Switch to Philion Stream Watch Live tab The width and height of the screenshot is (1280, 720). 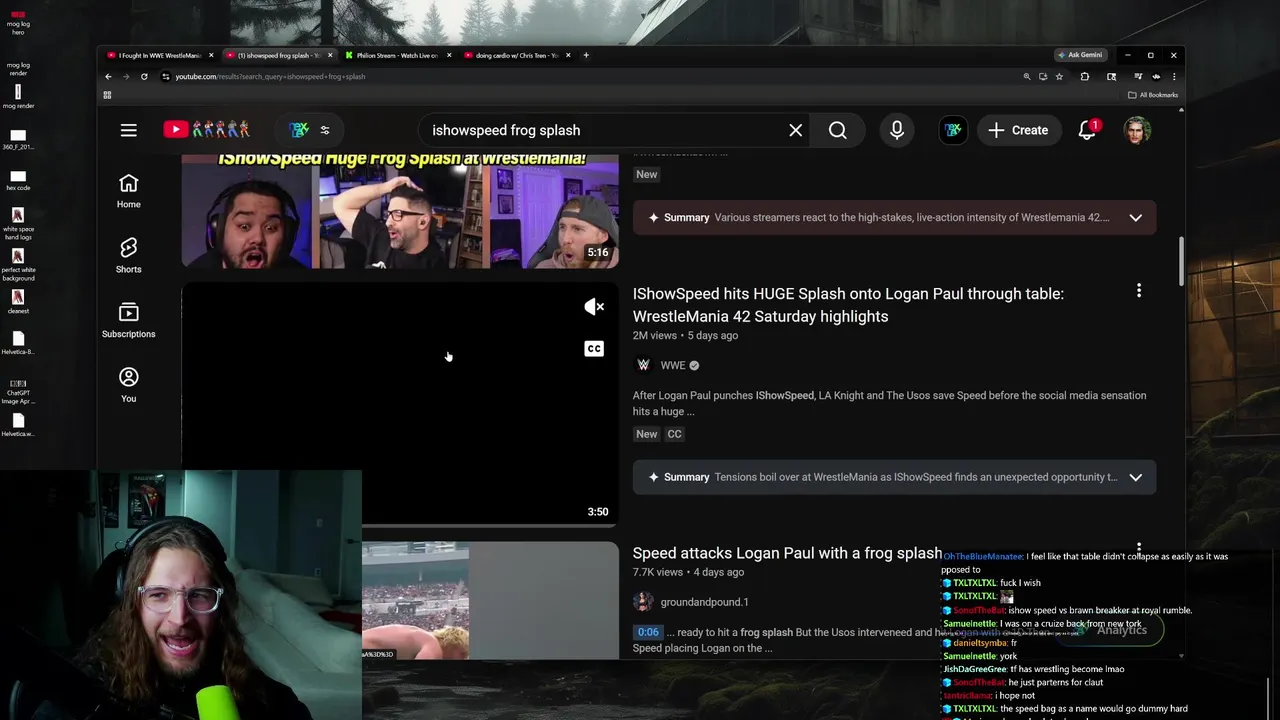(397, 55)
